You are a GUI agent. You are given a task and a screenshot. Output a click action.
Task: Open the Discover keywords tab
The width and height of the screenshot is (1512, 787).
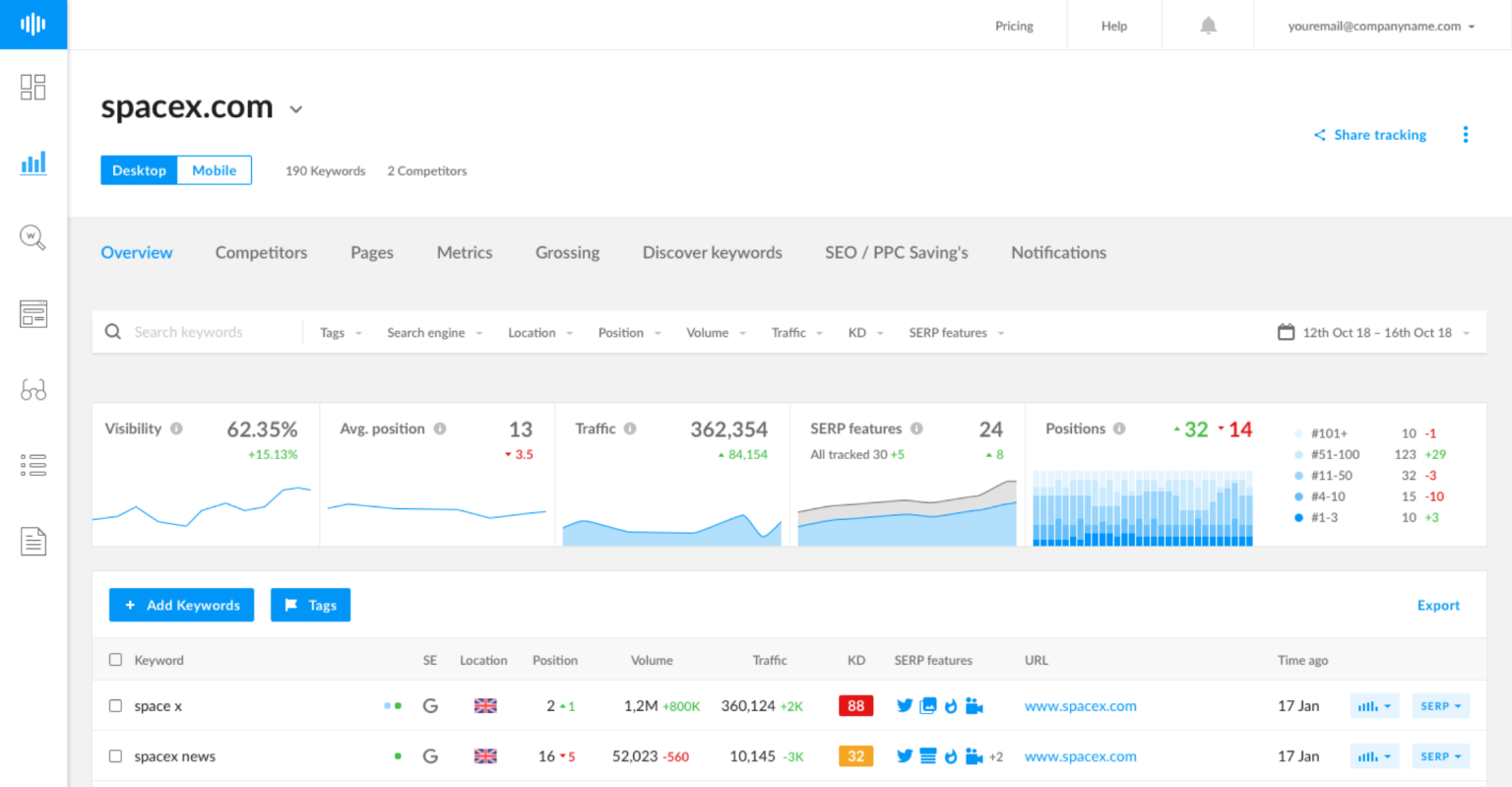(712, 252)
